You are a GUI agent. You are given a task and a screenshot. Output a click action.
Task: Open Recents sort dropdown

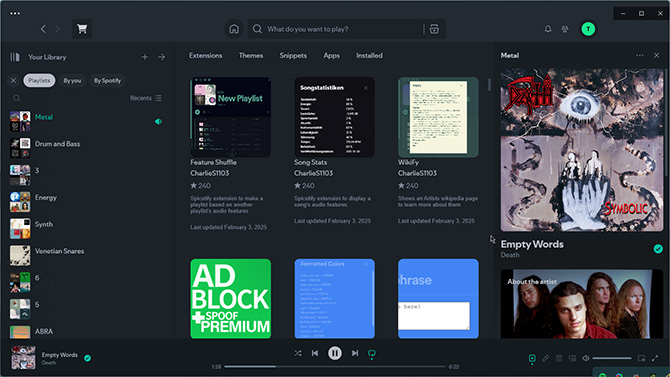click(146, 98)
